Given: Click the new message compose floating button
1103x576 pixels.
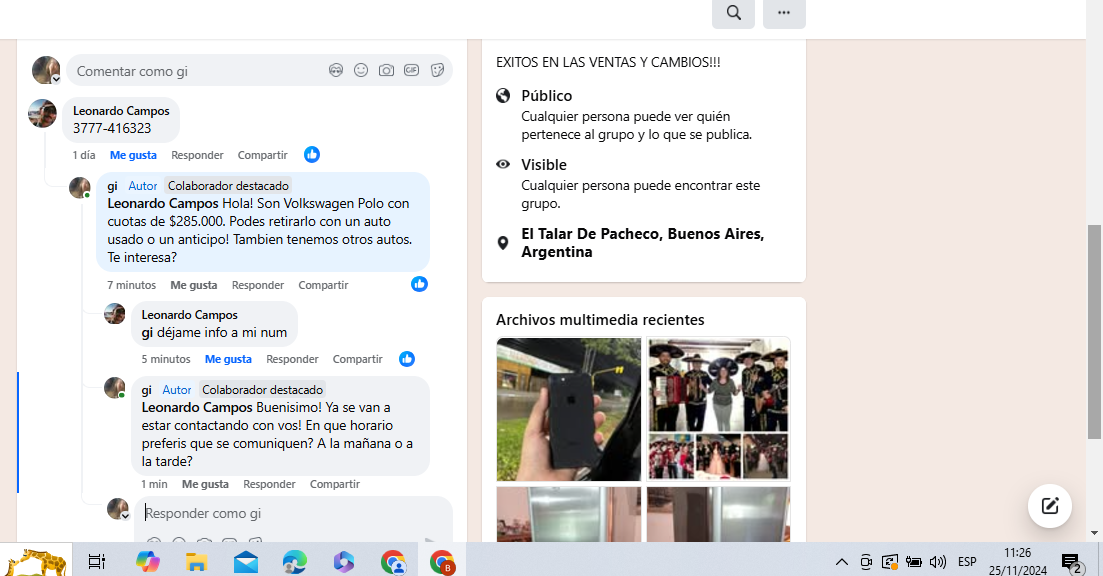Looking at the screenshot, I should [x=1050, y=506].
